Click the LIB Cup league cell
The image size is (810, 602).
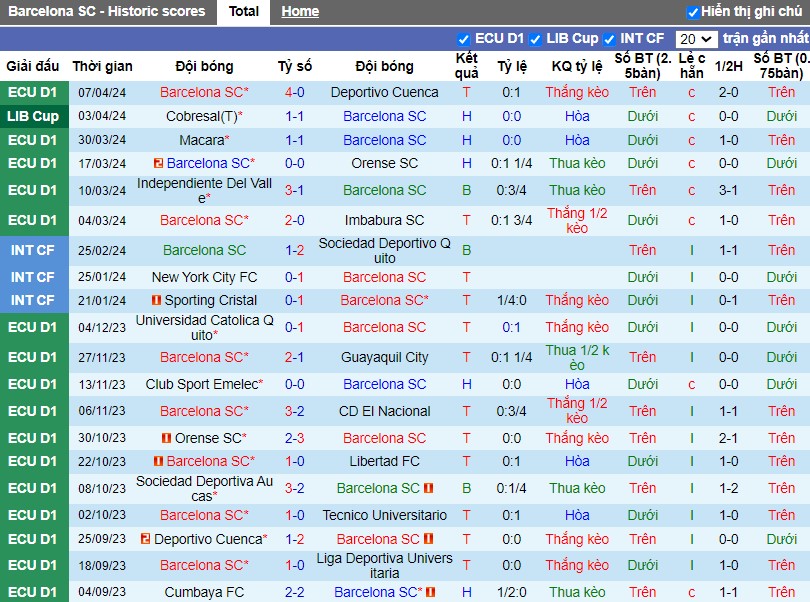coord(33,116)
